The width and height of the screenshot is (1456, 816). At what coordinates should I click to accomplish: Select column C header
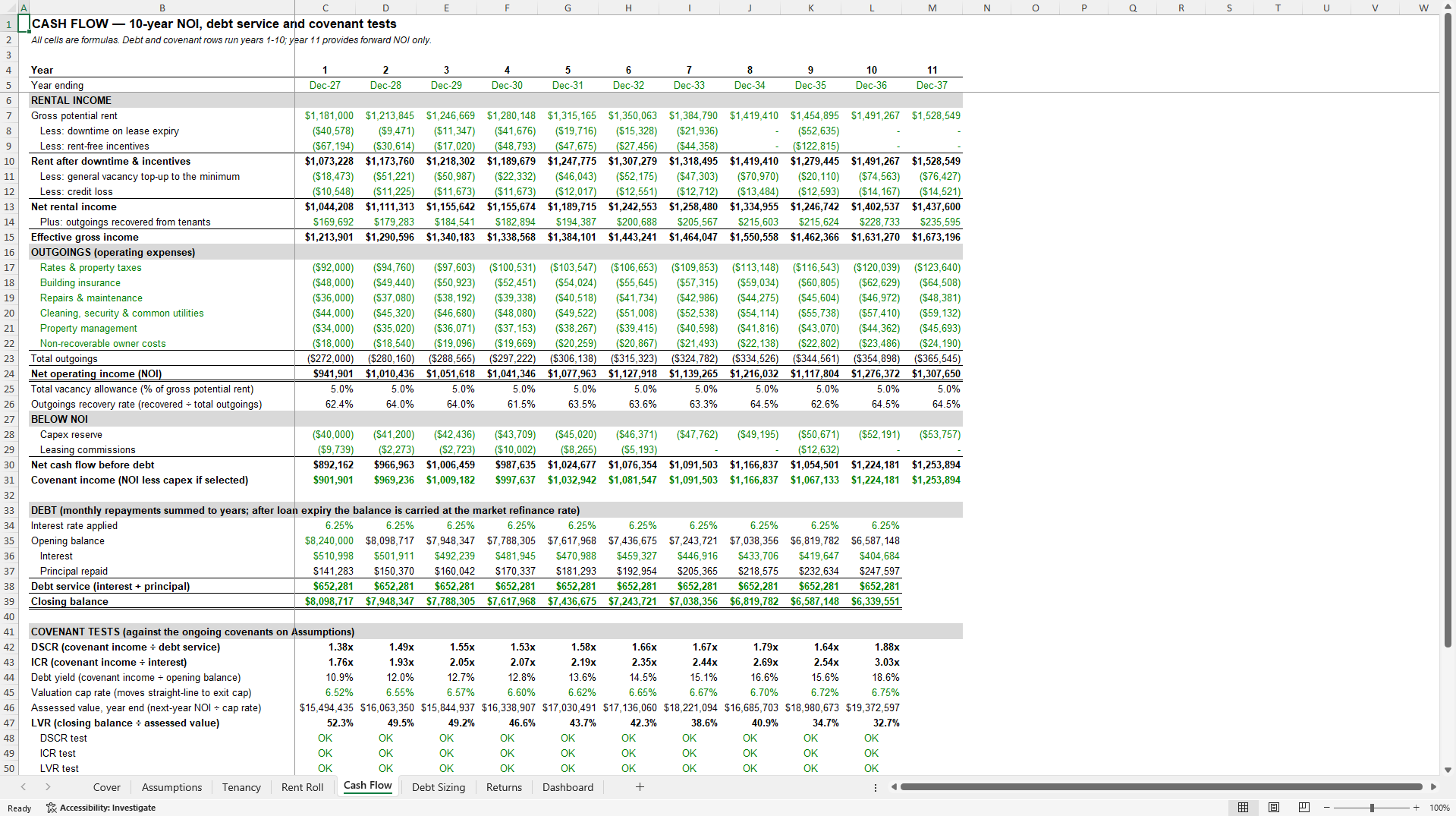coord(325,8)
